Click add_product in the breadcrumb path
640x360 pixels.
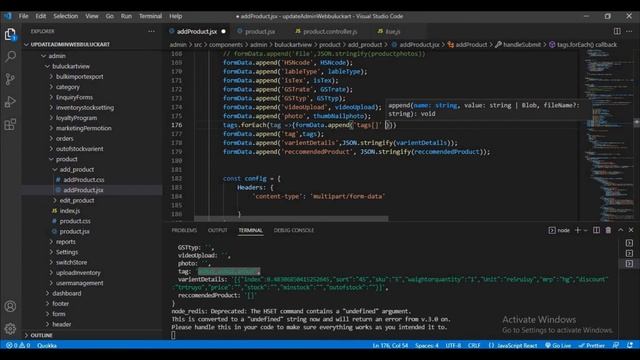click(365, 44)
